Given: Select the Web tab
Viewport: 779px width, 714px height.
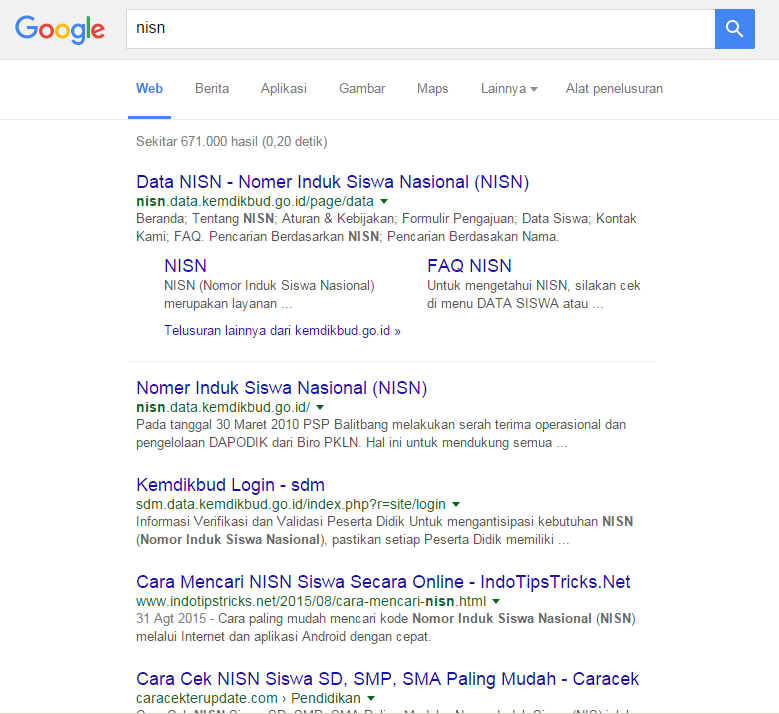Looking at the screenshot, I should pyautogui.click(x=150, y=88).
